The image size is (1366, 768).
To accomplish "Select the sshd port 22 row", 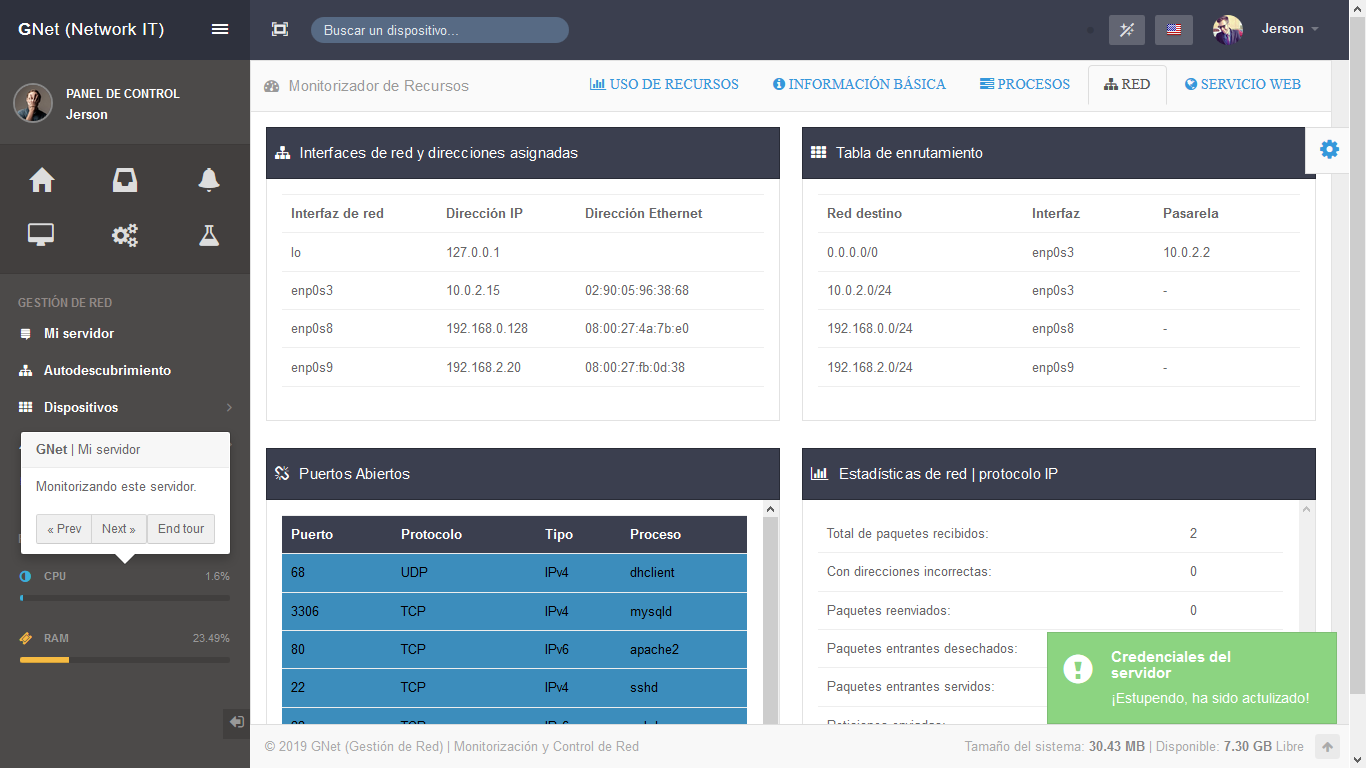I will pyautogui.click(x=514, y=688).
